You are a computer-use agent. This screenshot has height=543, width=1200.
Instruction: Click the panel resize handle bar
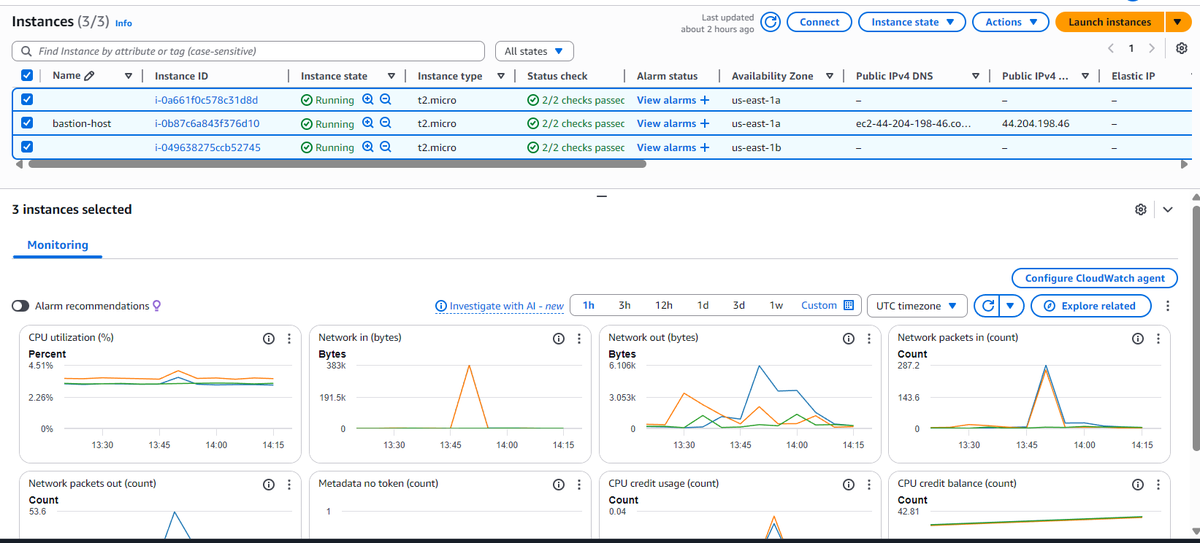click(x=600, y=195)
